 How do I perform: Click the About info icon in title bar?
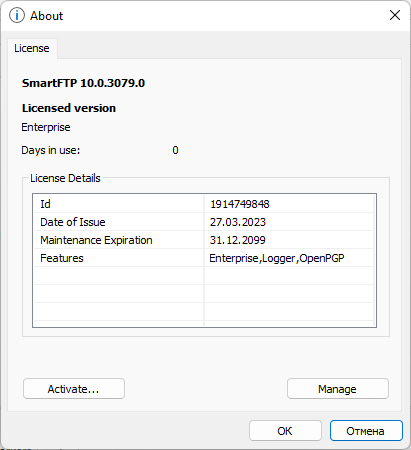pos(16,15)
